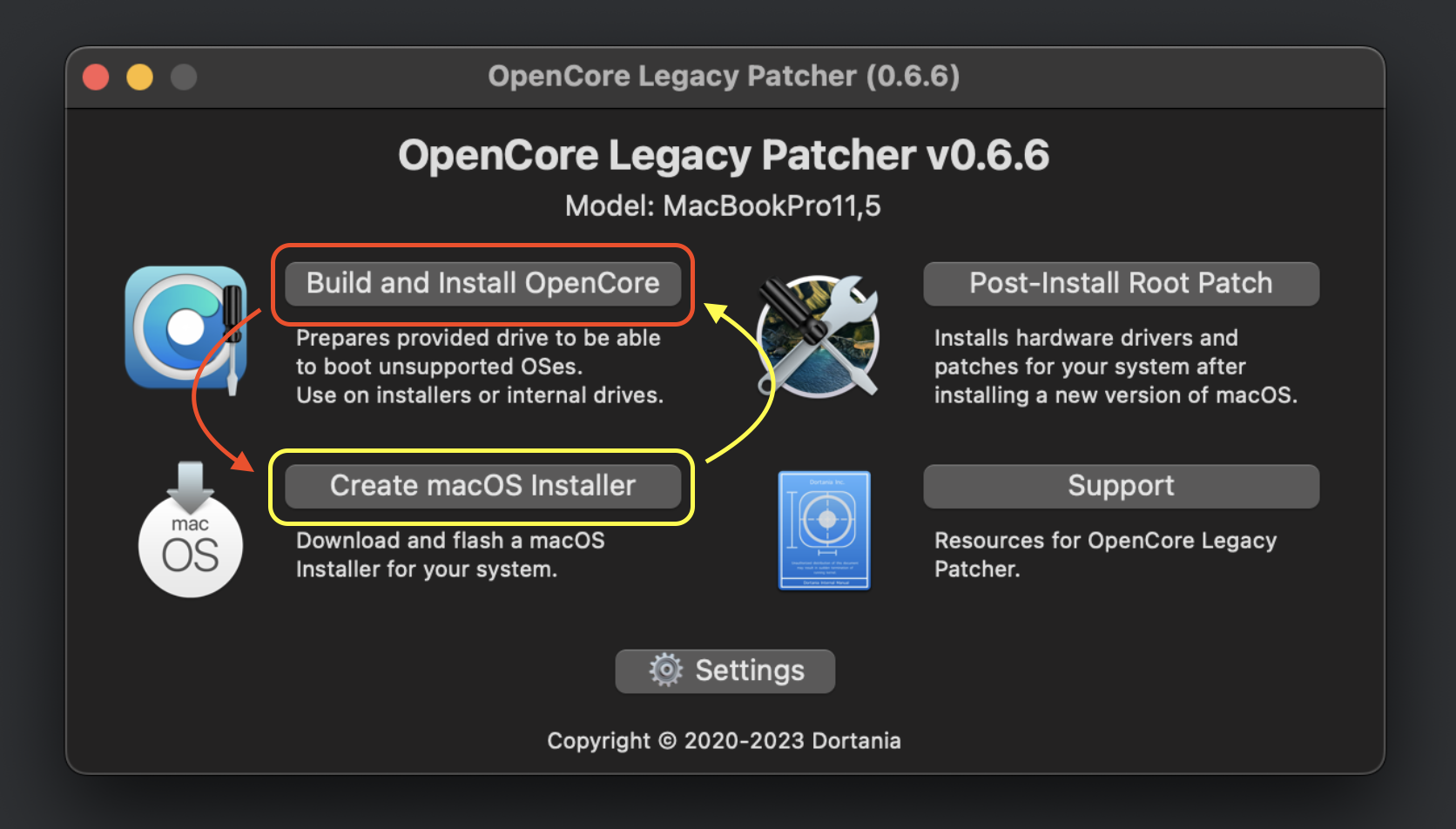Click the 'Download and flash a macOS' description
The width and height of the screenshot is (1456, 829).
tap(450, 555)
